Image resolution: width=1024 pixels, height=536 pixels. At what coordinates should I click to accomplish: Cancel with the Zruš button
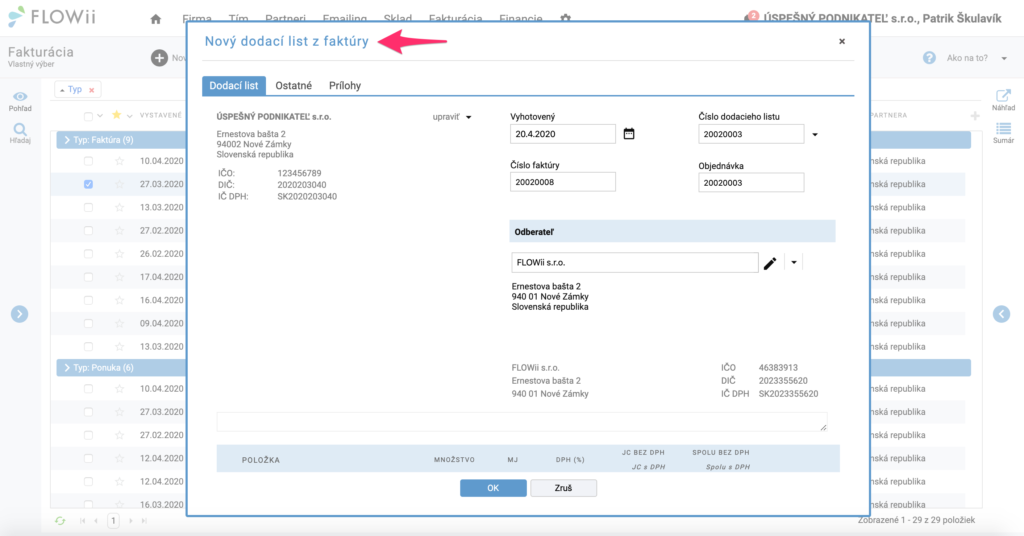[x=563, y=488]
